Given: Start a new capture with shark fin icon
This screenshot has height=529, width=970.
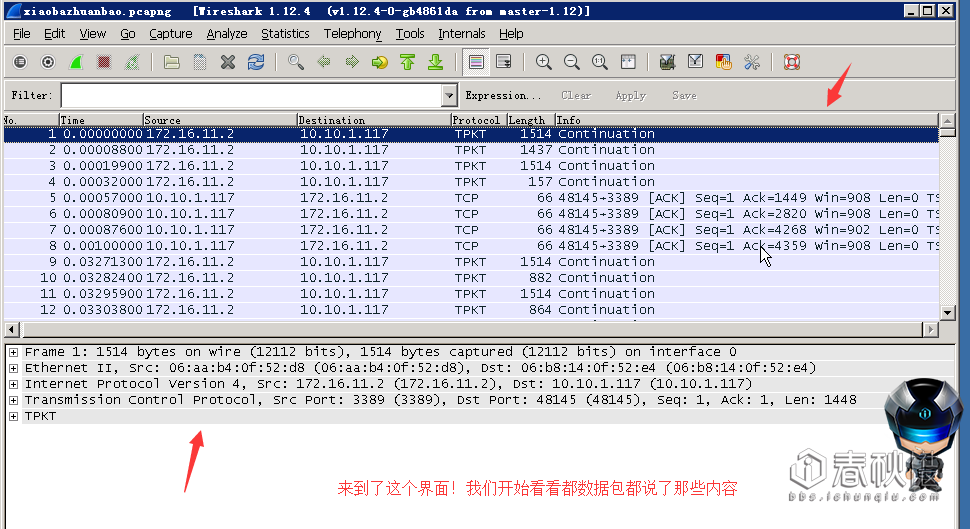Looking at the screenshot, I should [76, 62].
